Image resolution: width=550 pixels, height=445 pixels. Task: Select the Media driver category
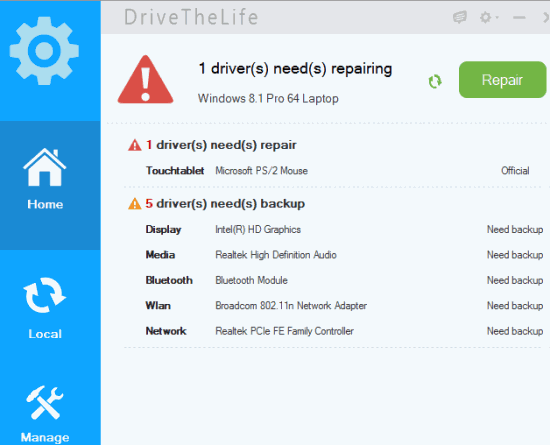point(160,255)
